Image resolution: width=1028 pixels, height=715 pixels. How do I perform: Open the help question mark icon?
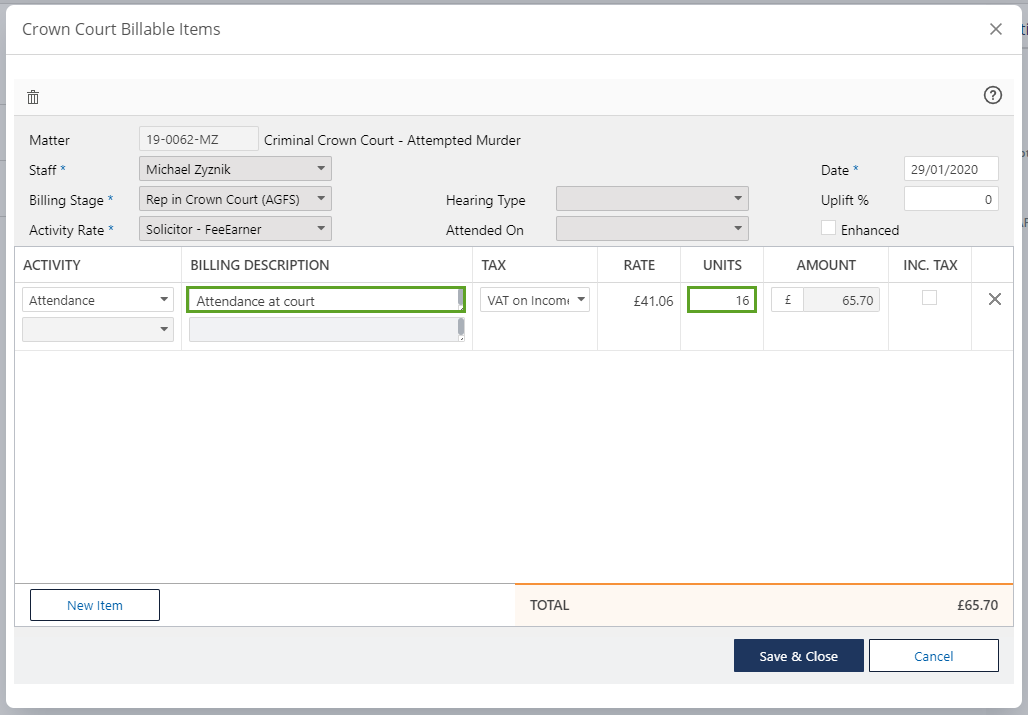(x=992, y=95)
